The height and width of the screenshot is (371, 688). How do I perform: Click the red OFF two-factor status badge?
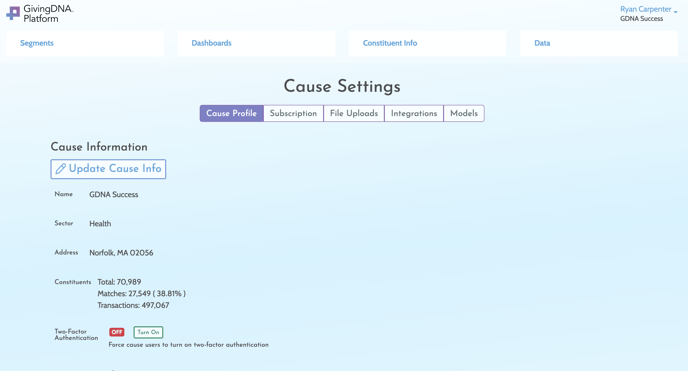tap(117, 332)
